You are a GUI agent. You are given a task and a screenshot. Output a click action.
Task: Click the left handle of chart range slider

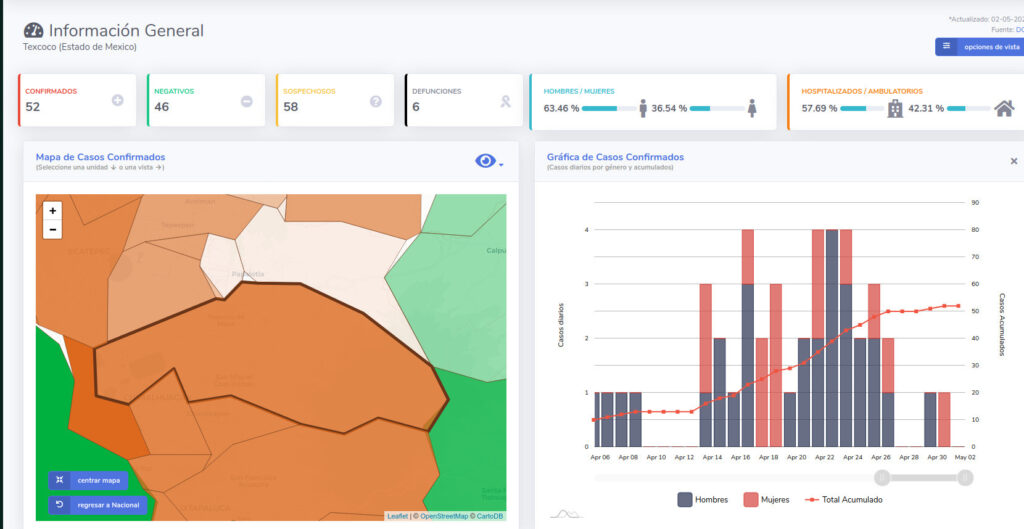click(881, 478)
